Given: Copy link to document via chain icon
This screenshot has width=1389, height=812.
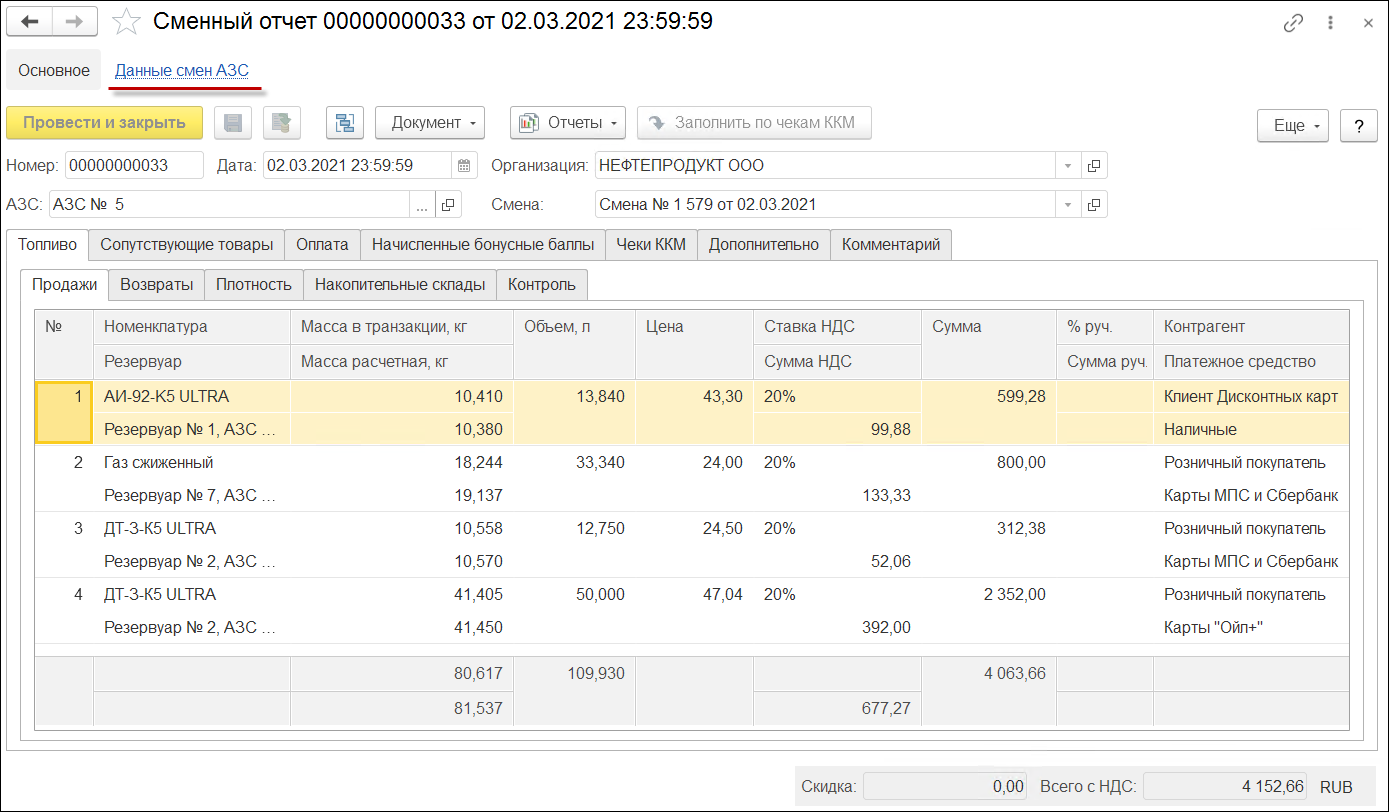Looking at the screenshot, I should point(1293,22).
